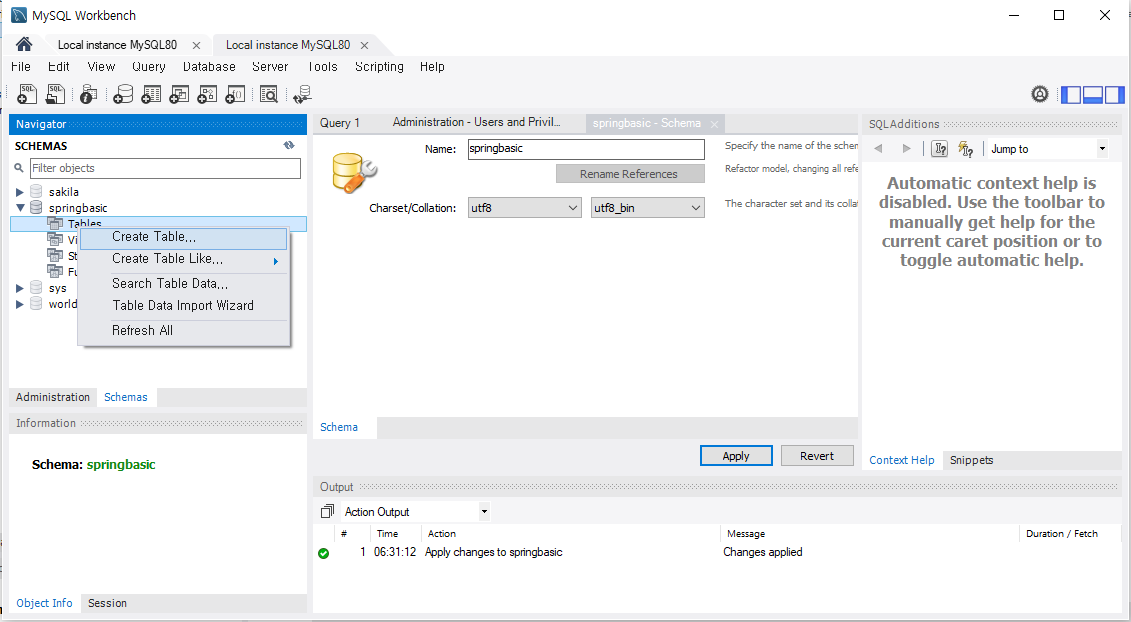Toggle the right SQL Additions panel
1131x622 pixels.
point(1114,95)
